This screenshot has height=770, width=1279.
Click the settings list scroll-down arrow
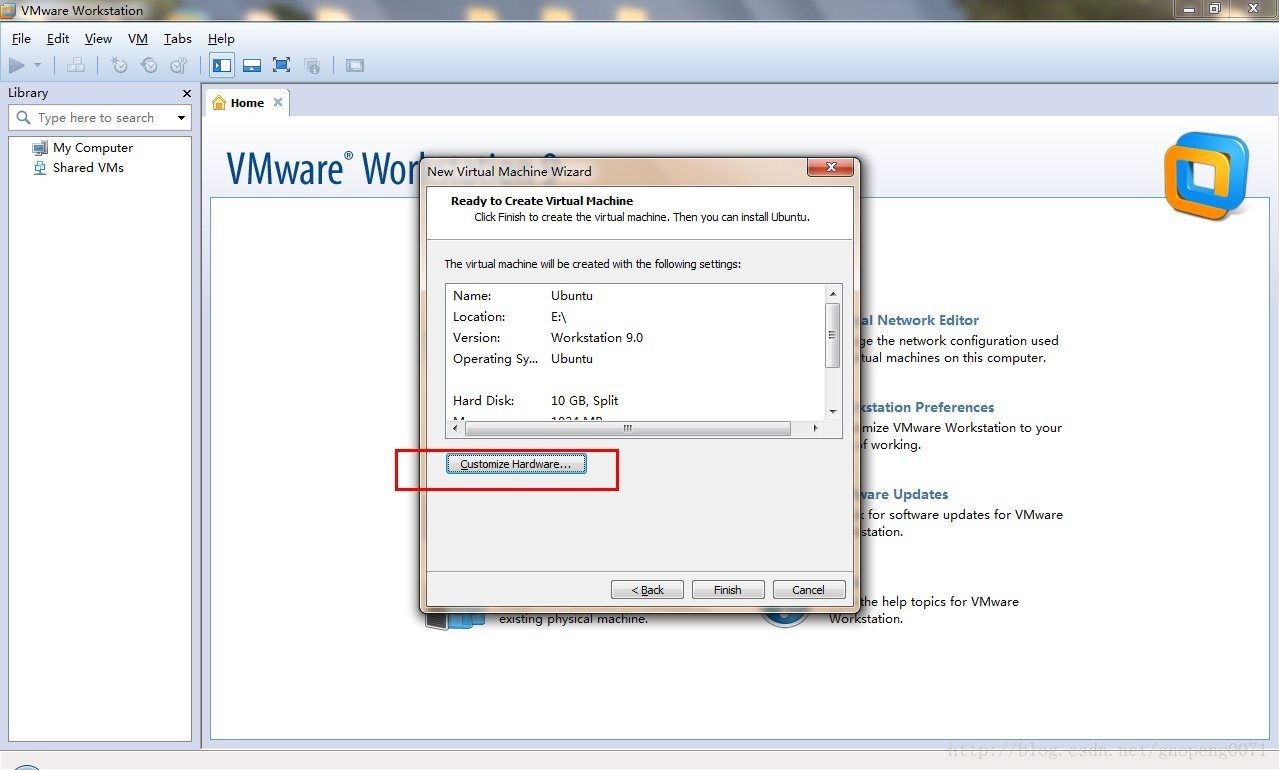[x=833, y=411]
